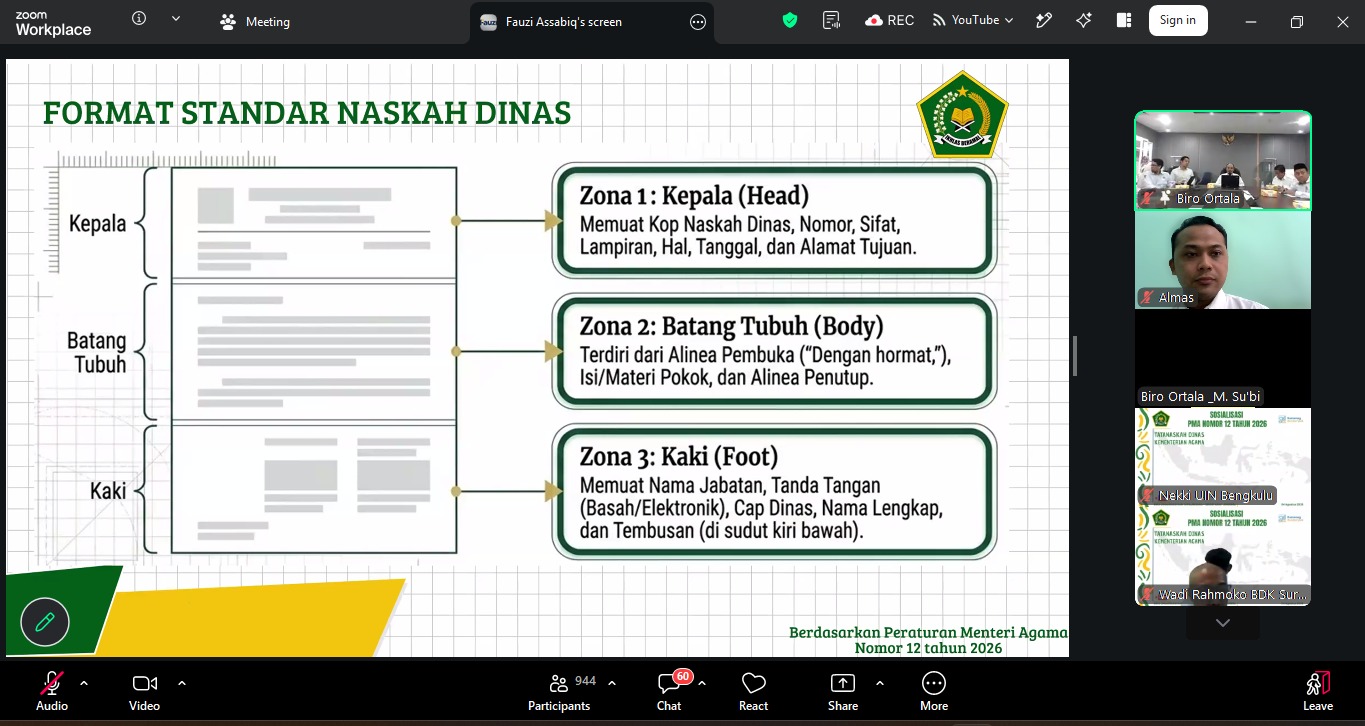Viewport: 1365px width, 726px height.
Task: Click the Batang Tubuh label on diagram
Action: coord(97,353)
